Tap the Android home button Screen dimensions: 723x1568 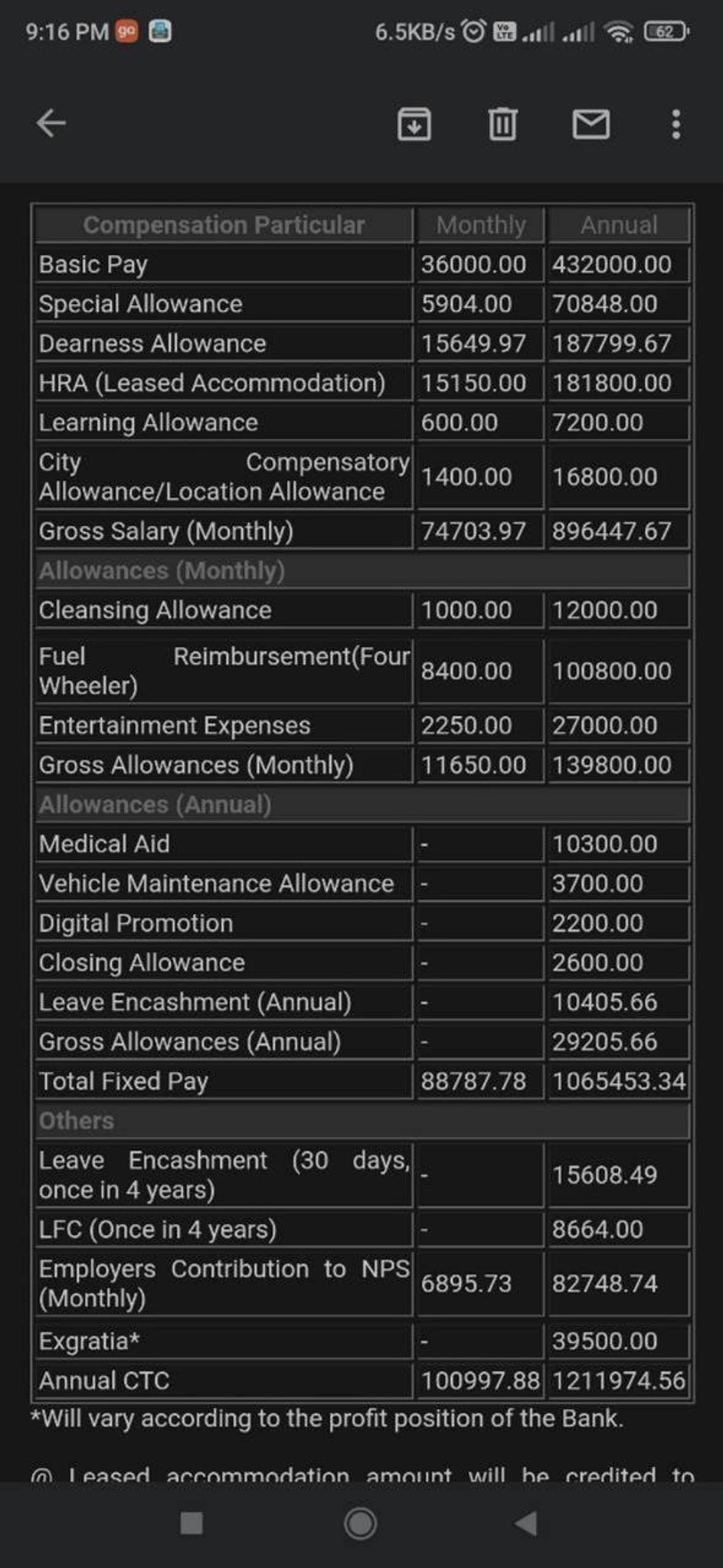point(360,1524)
